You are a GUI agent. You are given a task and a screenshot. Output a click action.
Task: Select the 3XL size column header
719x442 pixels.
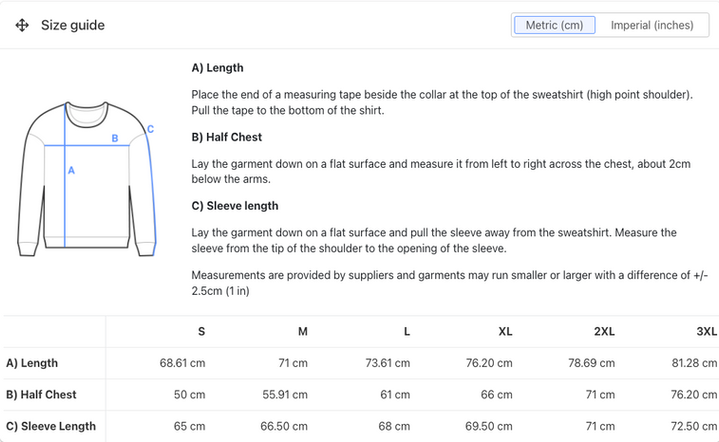tap(707, 332)
